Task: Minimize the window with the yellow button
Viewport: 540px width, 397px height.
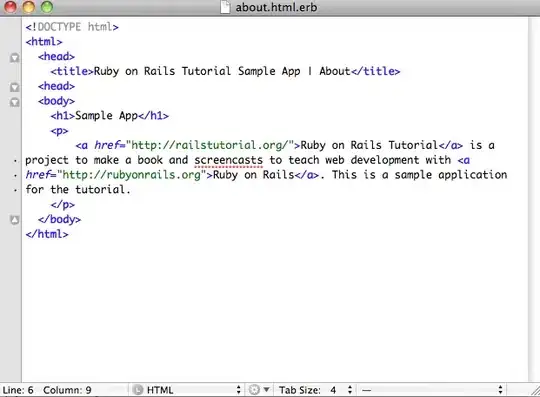Action: (x=29, y=7)
